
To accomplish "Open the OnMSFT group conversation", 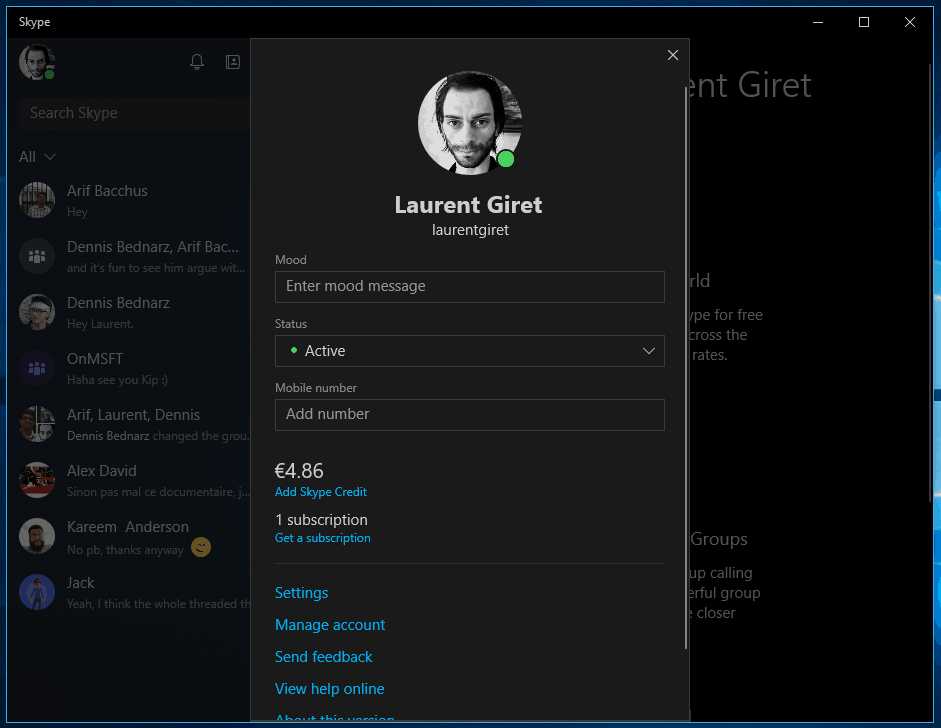I will pos(128,368).
